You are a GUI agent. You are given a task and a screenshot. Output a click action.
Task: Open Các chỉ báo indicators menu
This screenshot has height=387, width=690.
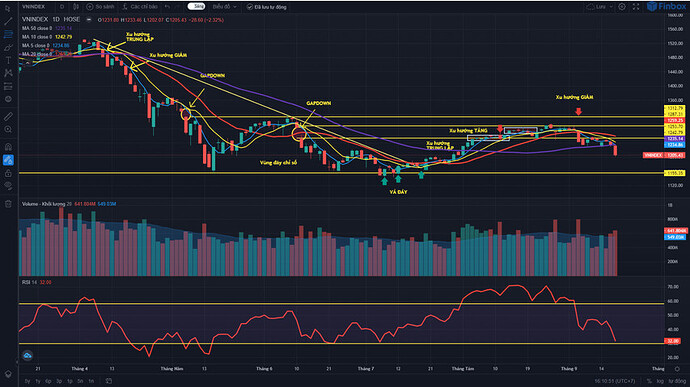(140, 7)
